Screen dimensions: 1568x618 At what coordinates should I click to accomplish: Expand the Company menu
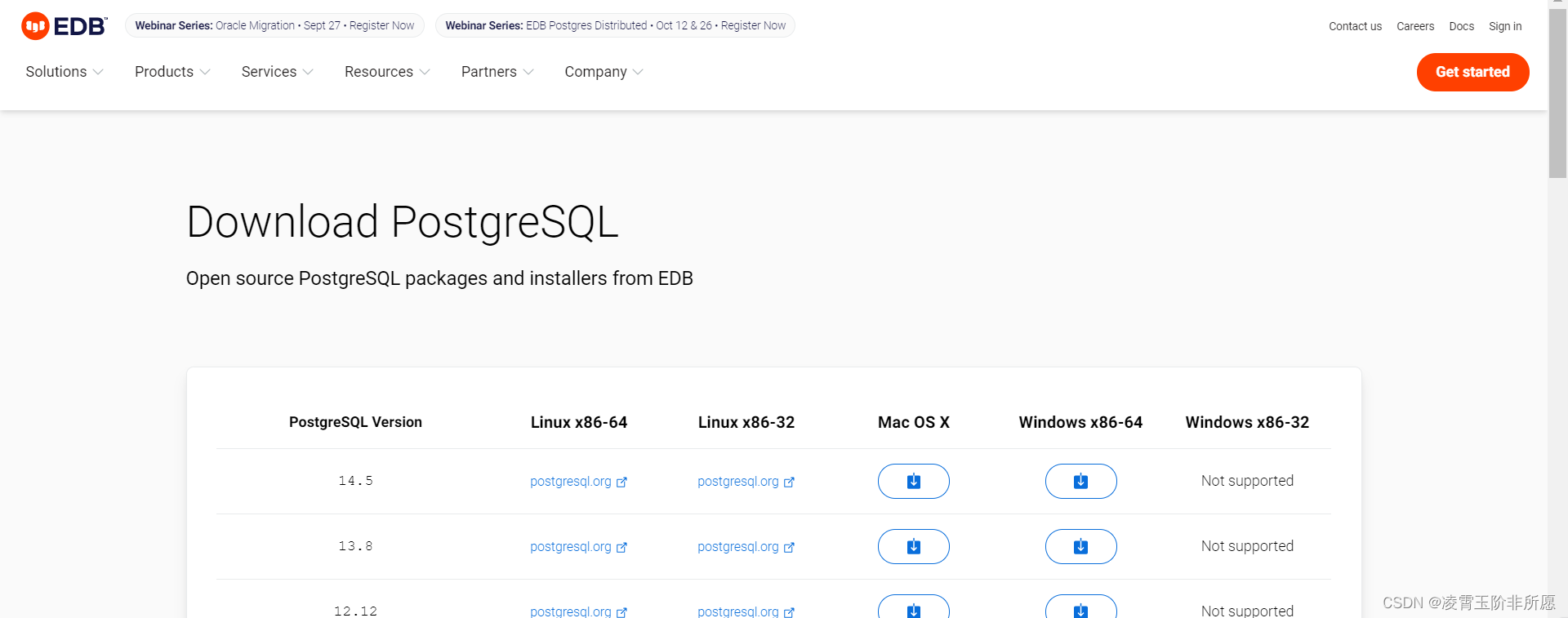pyautogui.click(x=604, y=72)
